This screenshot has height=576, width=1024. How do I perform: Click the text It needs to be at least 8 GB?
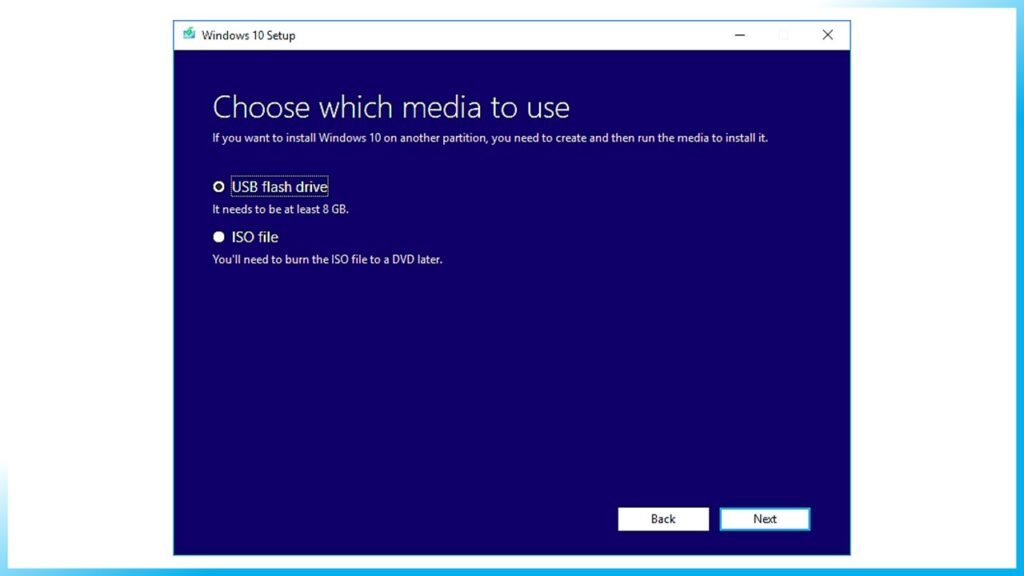(282, 209)
